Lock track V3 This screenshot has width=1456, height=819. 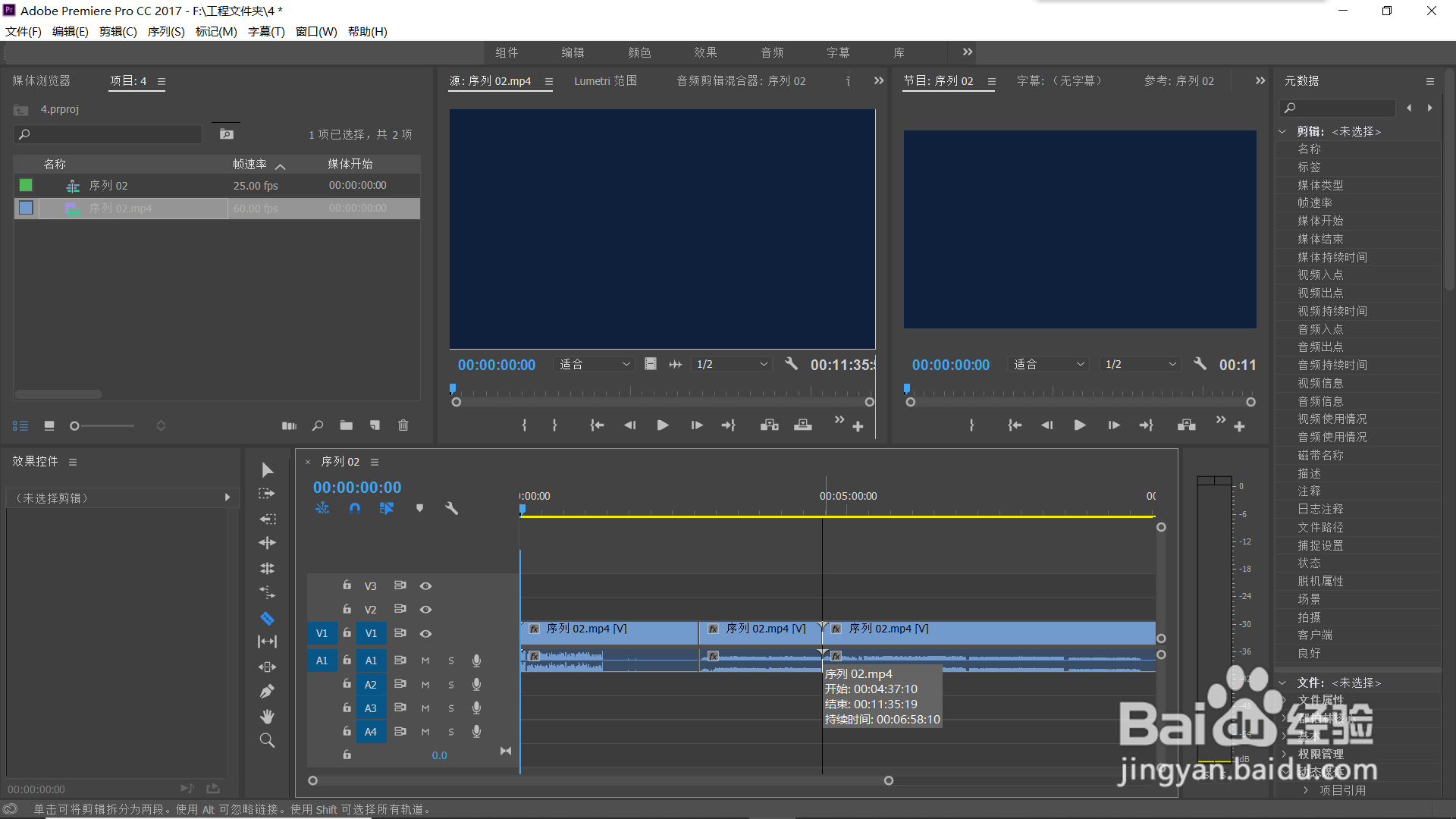click(347, 585)
